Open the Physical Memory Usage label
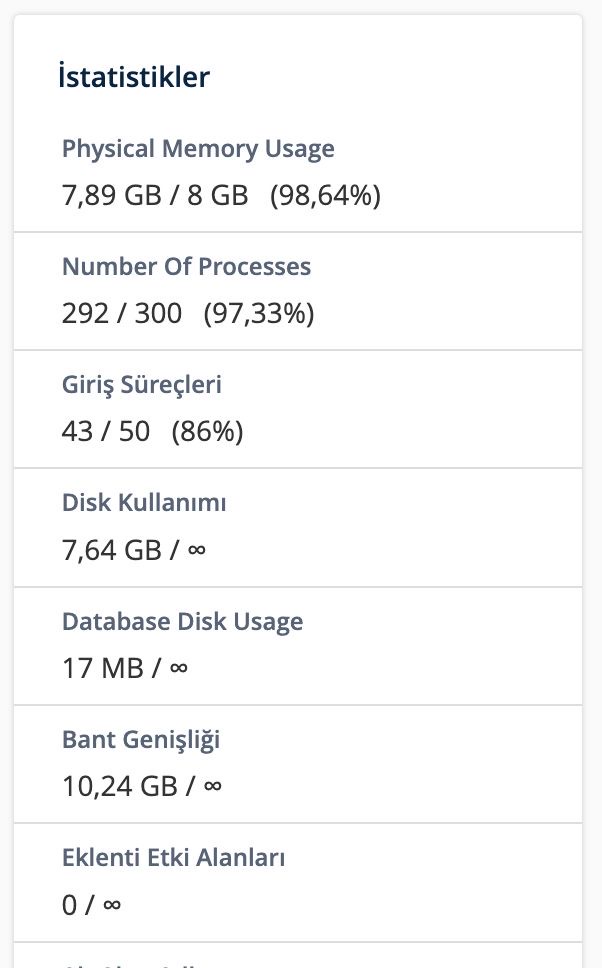 (x=198, y=149)
